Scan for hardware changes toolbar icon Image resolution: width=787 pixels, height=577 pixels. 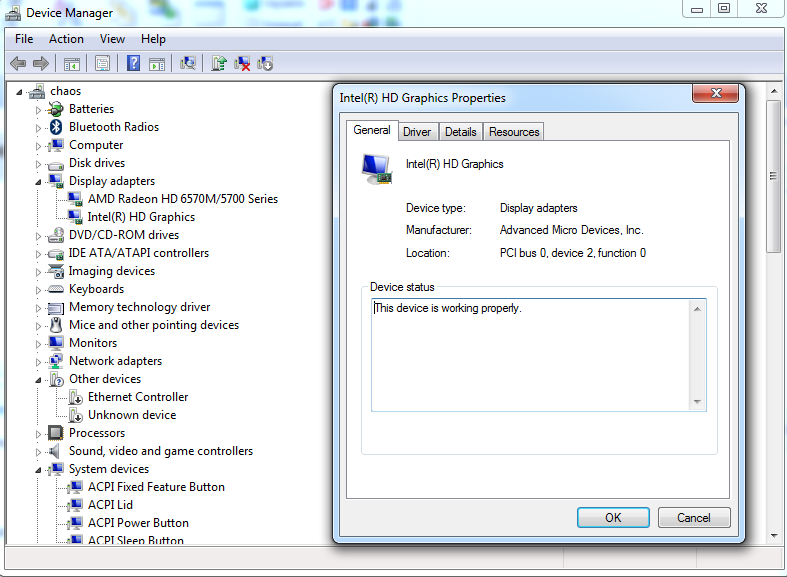188,63
